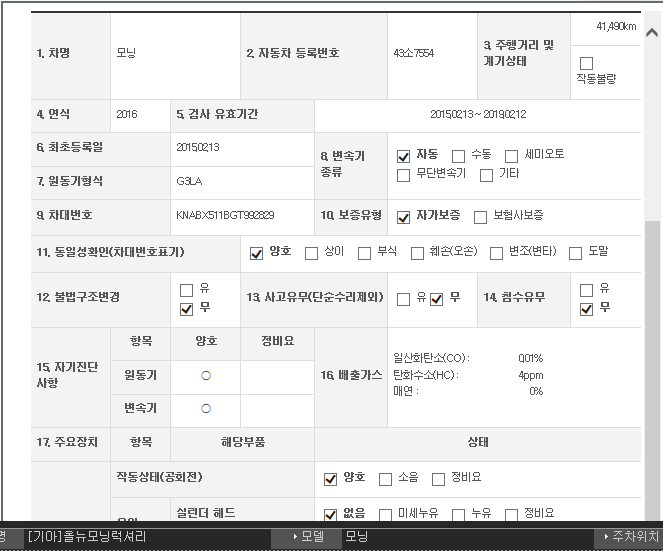
Task: Check 상이 for VIN identity confirmation
Action: (311, 253)
